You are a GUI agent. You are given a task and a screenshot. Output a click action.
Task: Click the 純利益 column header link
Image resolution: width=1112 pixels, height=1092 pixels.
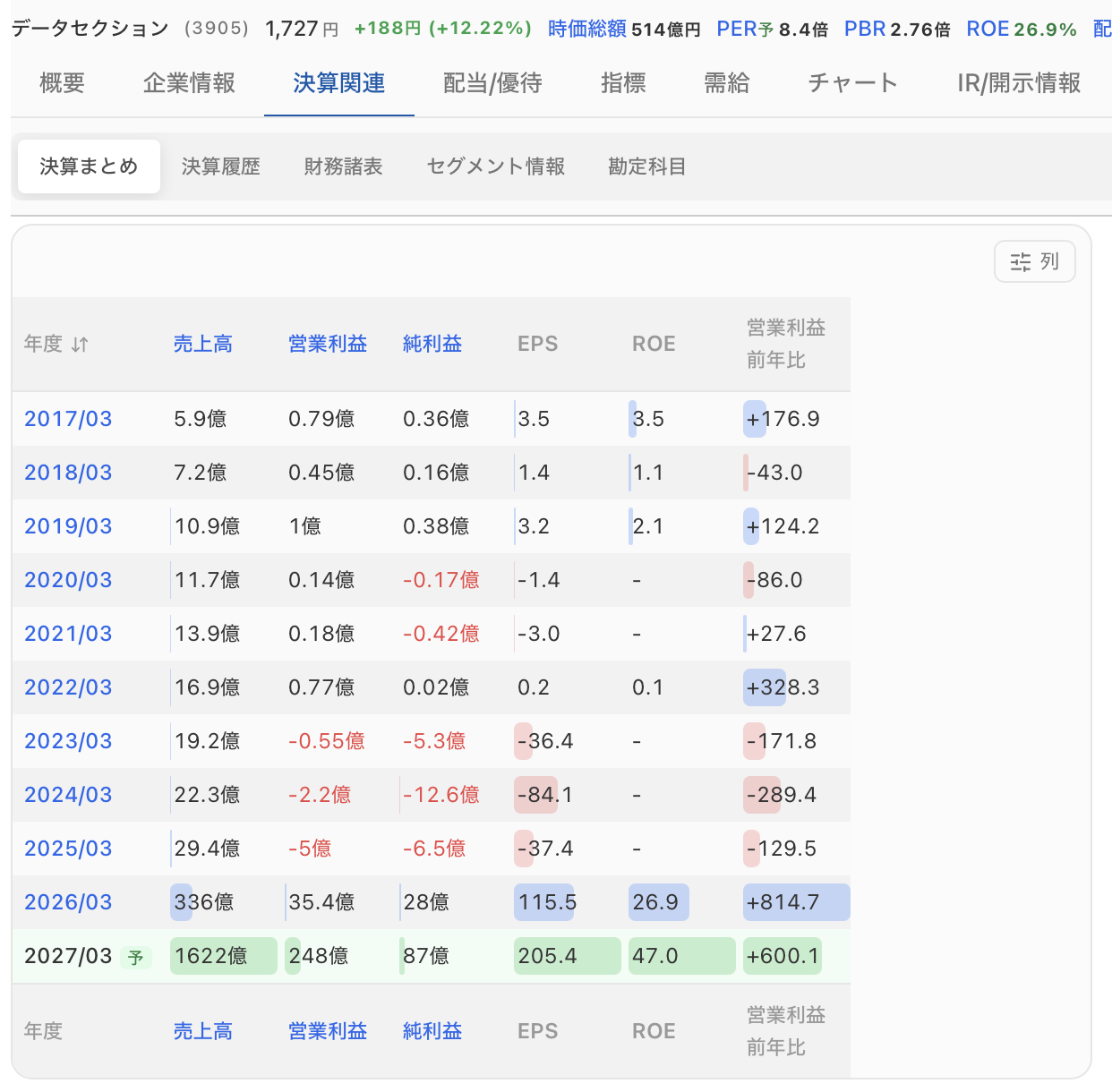coord(432,344)
